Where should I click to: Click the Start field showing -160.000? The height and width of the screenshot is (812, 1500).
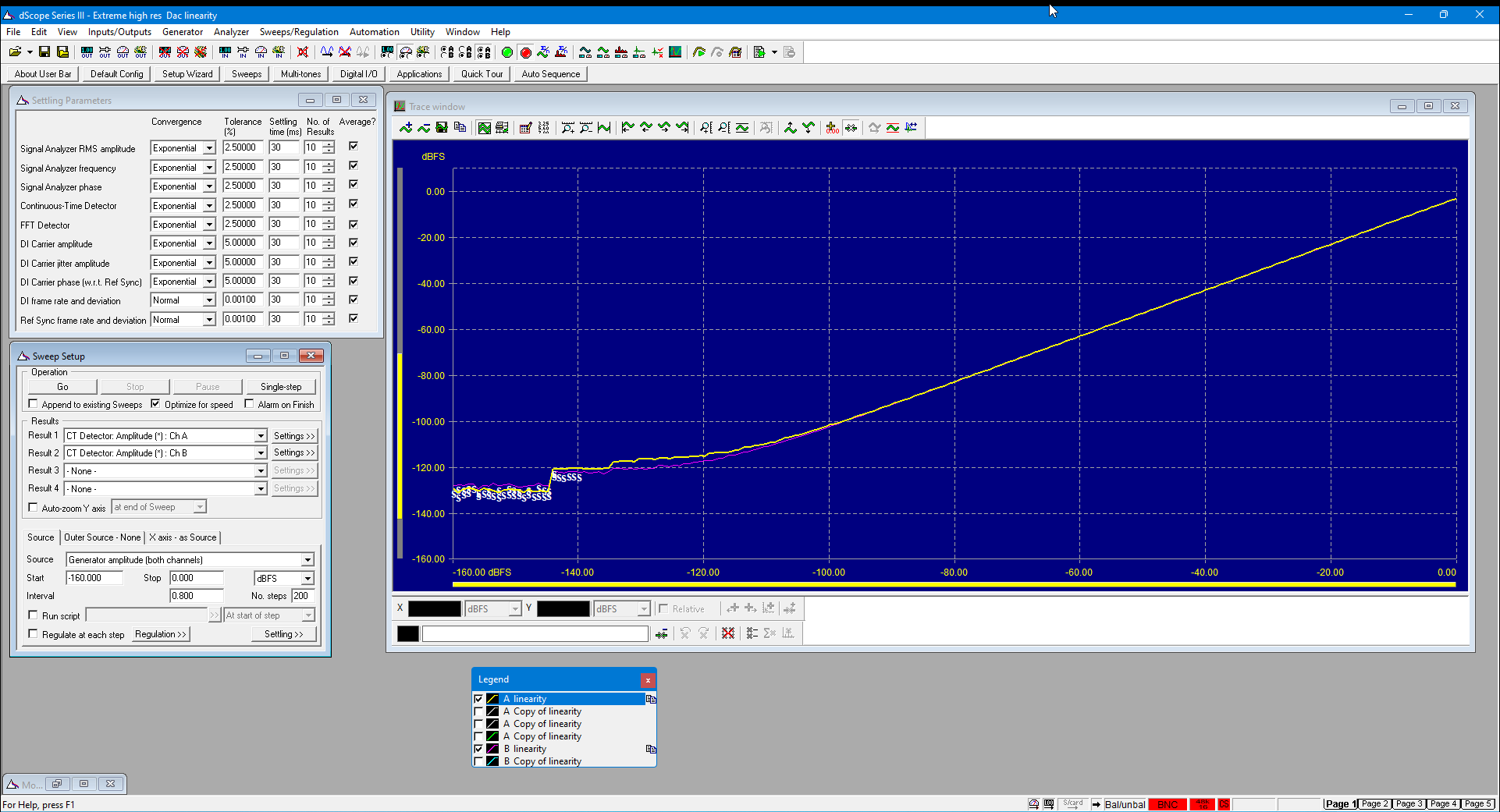[x=94, y=578]
